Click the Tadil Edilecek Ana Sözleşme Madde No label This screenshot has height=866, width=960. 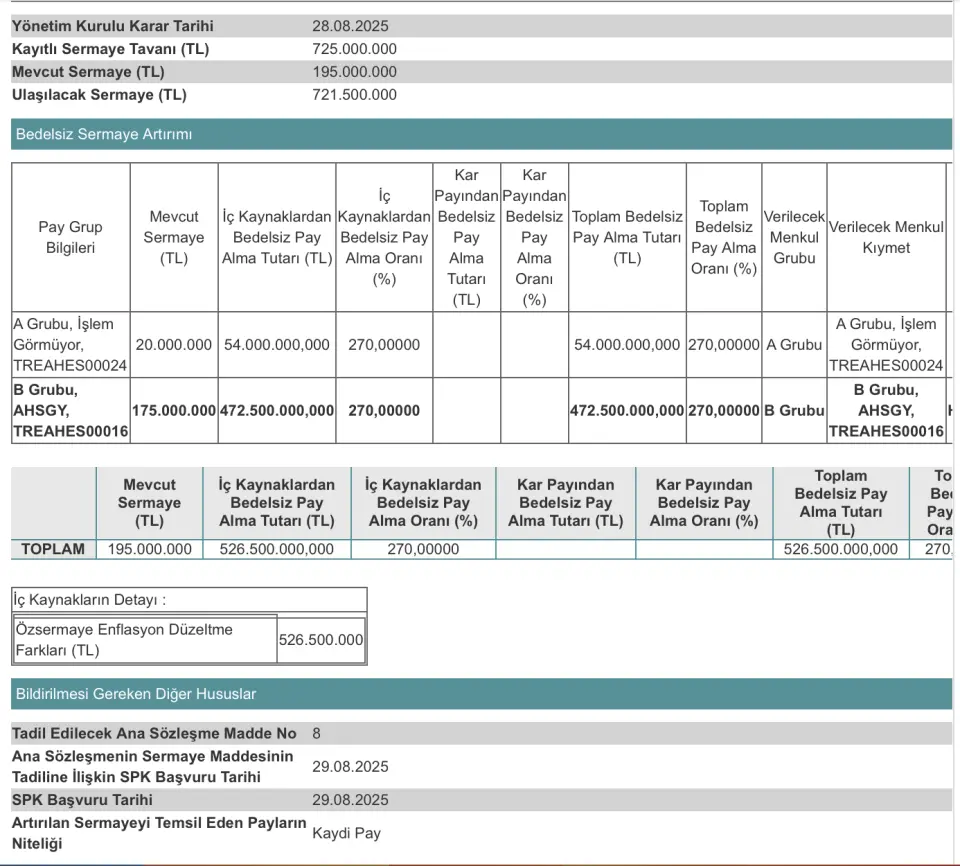pyautogui.click(x=154, y=733)
